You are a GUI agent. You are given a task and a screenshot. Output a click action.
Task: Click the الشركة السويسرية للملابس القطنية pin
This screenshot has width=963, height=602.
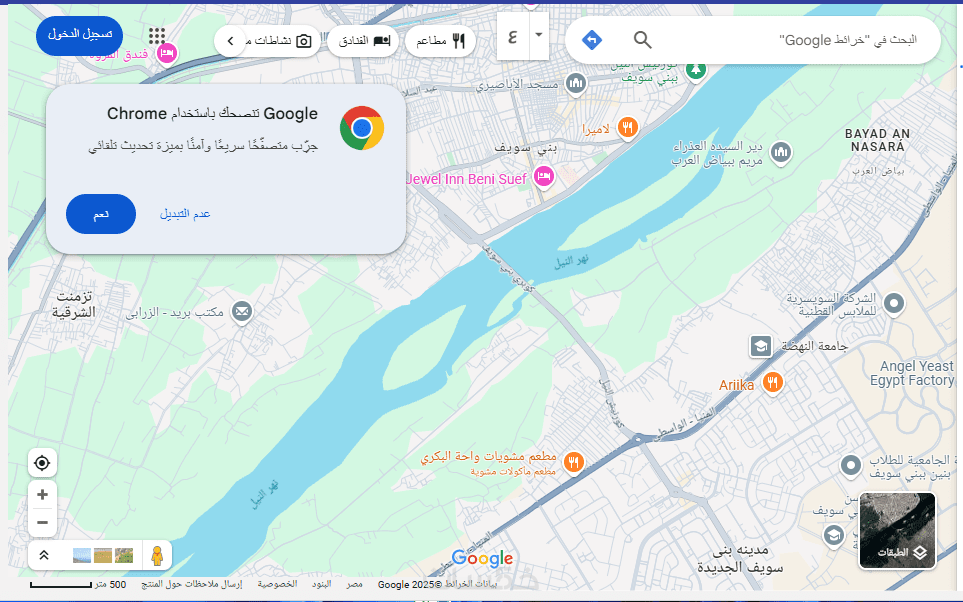coord(894,303)
